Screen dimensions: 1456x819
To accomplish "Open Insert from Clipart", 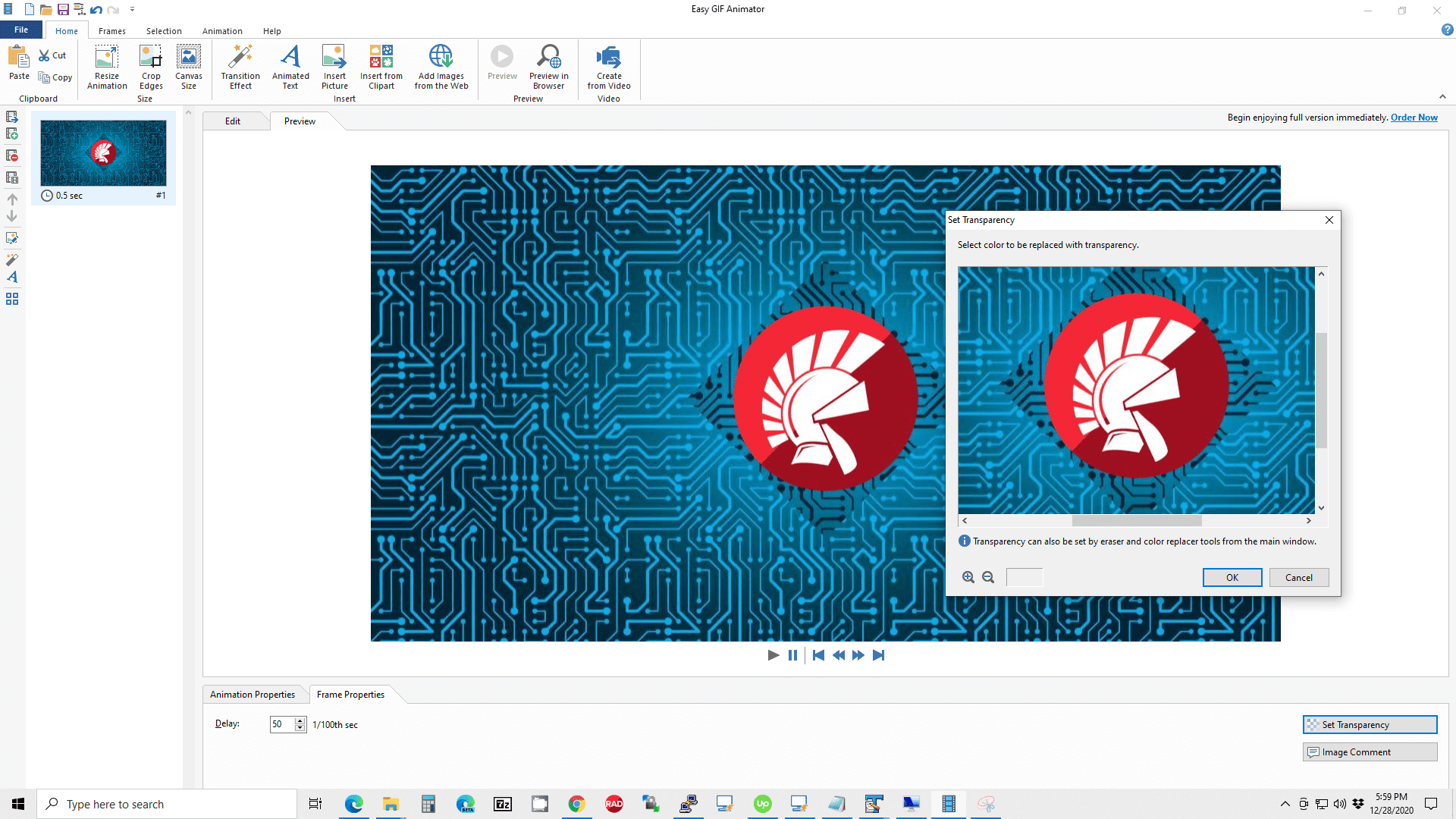I will (x=381, y=67).
